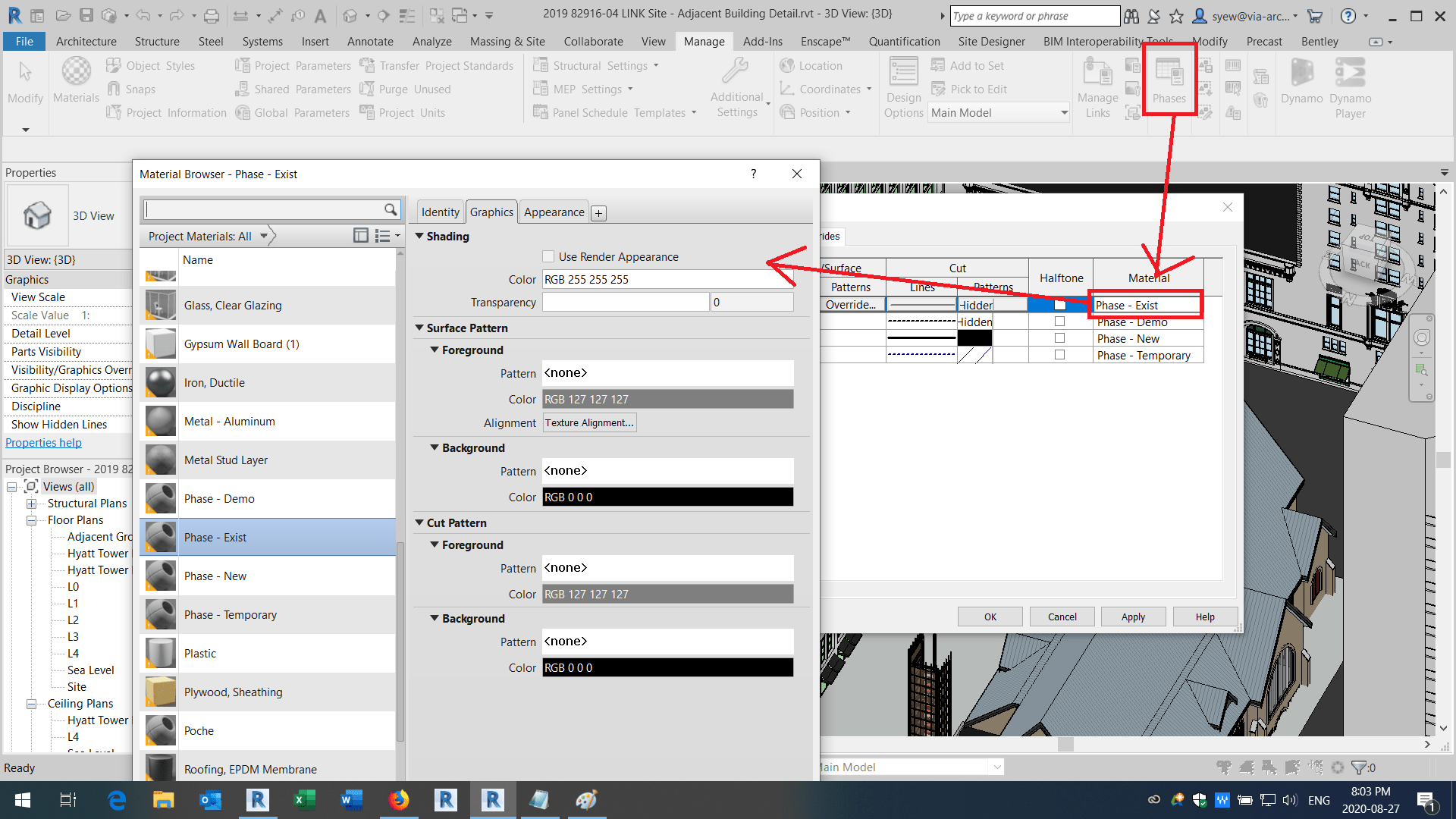This screenshot has height=819, width=1456.
Task: Open Excel from the Windows taskbar
Action: [304, 800]
